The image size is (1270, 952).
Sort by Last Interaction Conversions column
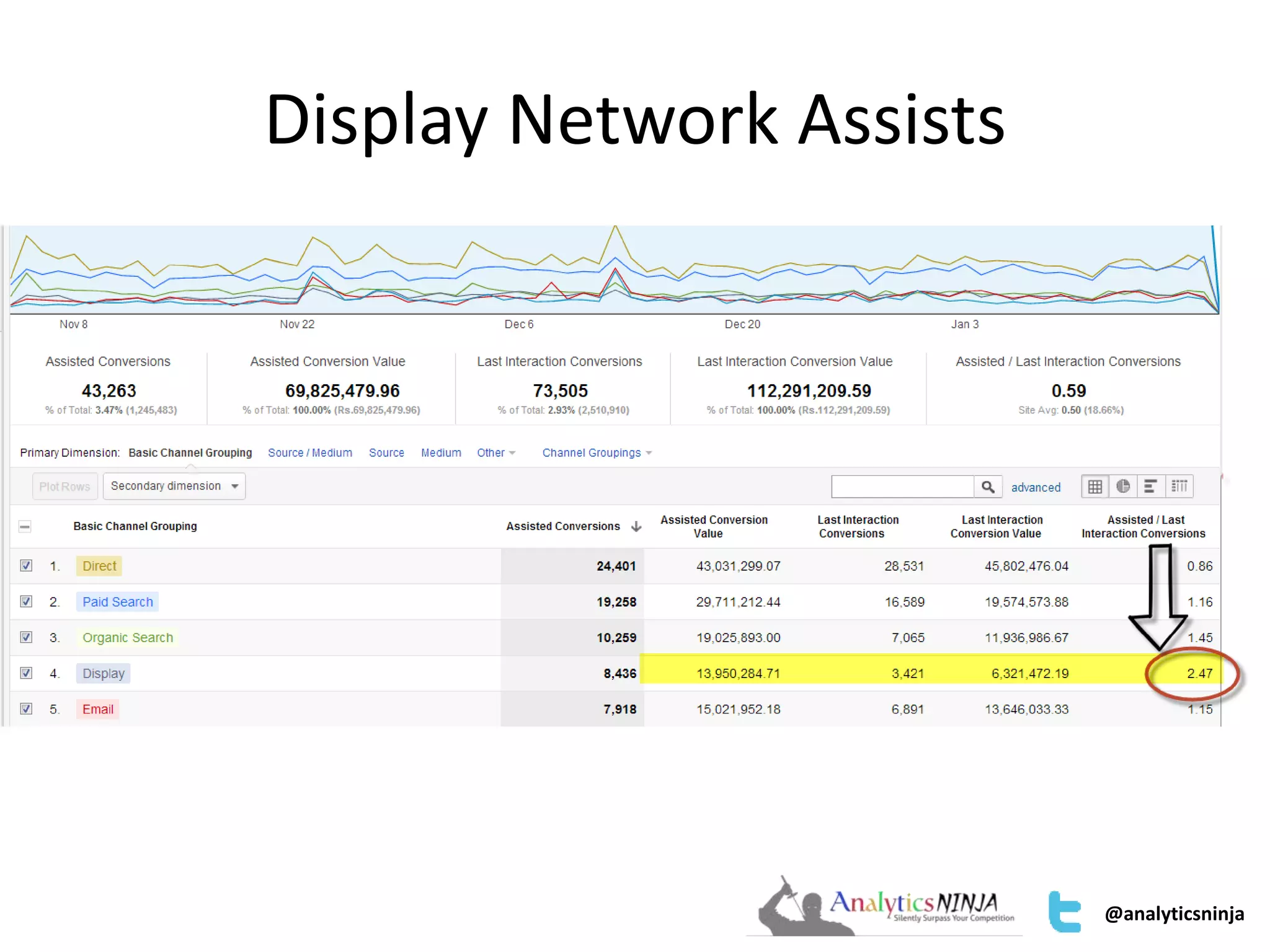(x=858, y=527)
